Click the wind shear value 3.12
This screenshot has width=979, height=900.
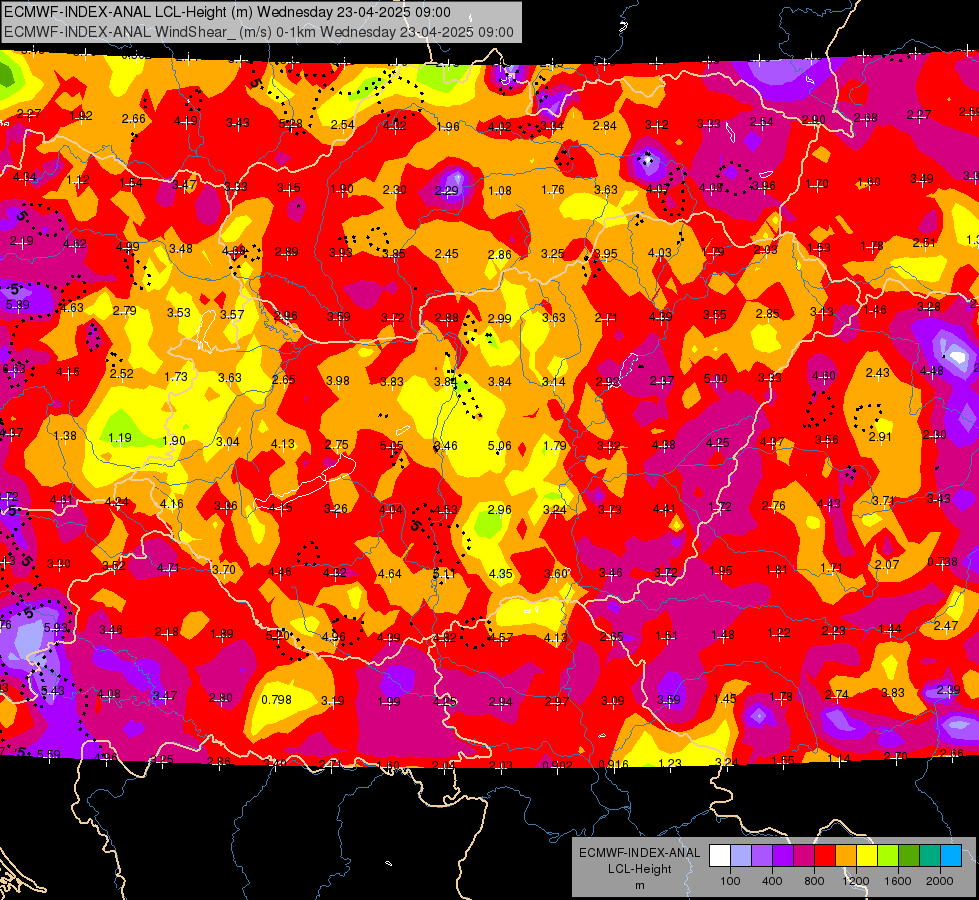pos(657,125)
